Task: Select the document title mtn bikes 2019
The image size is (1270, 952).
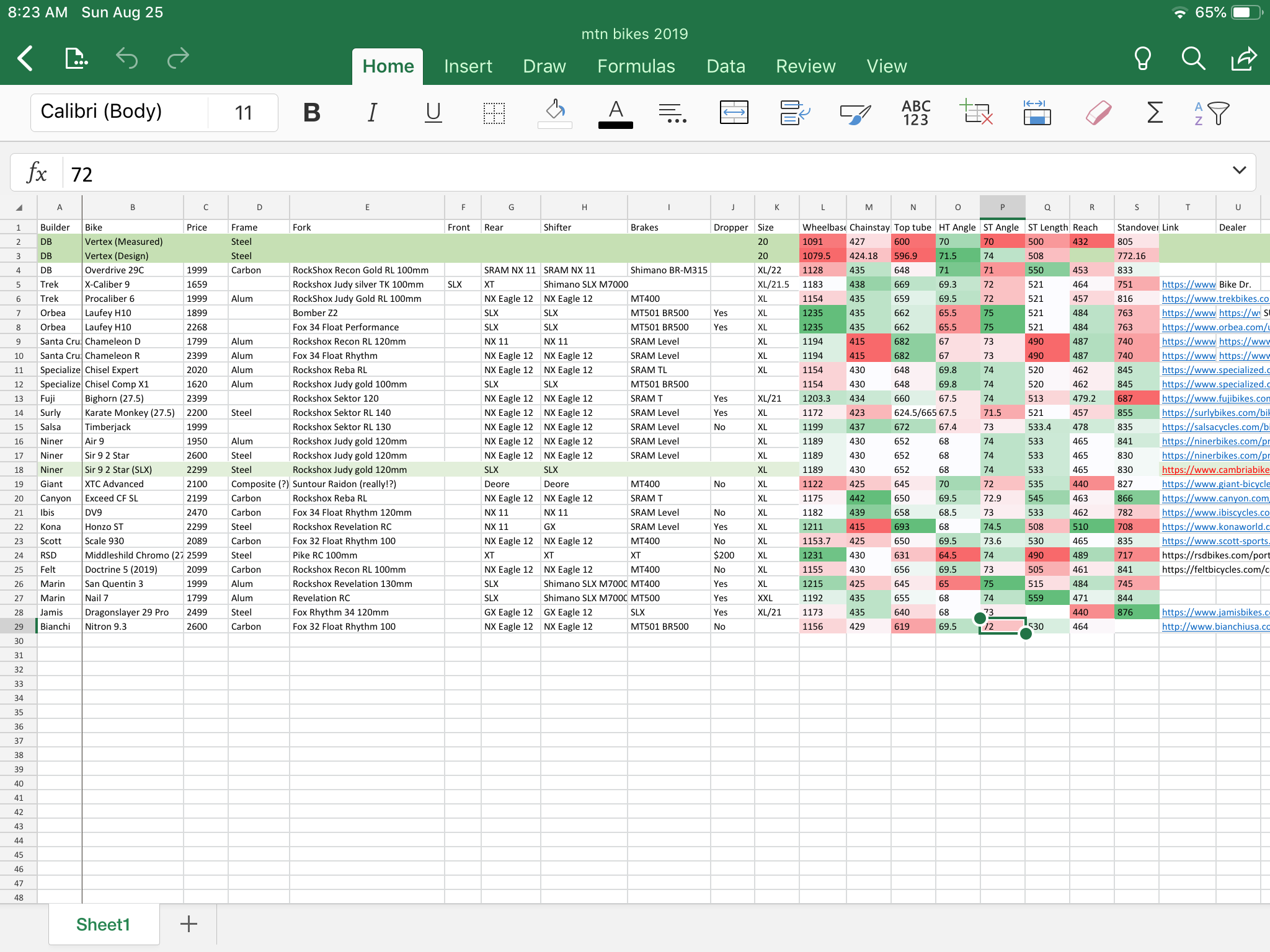Action: 634,34
